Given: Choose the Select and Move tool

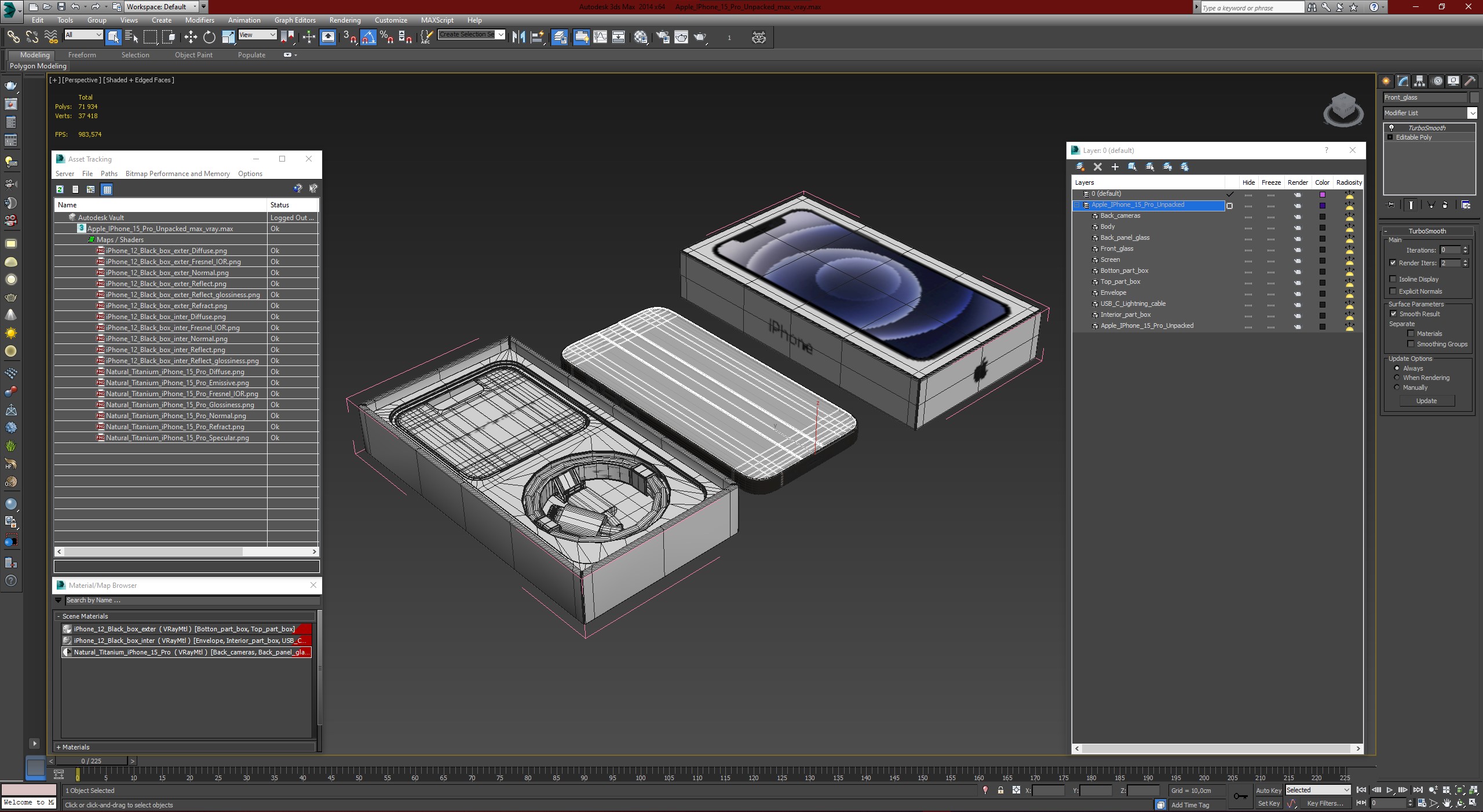Looking at the screenshot, I should (x=191, y=37).
